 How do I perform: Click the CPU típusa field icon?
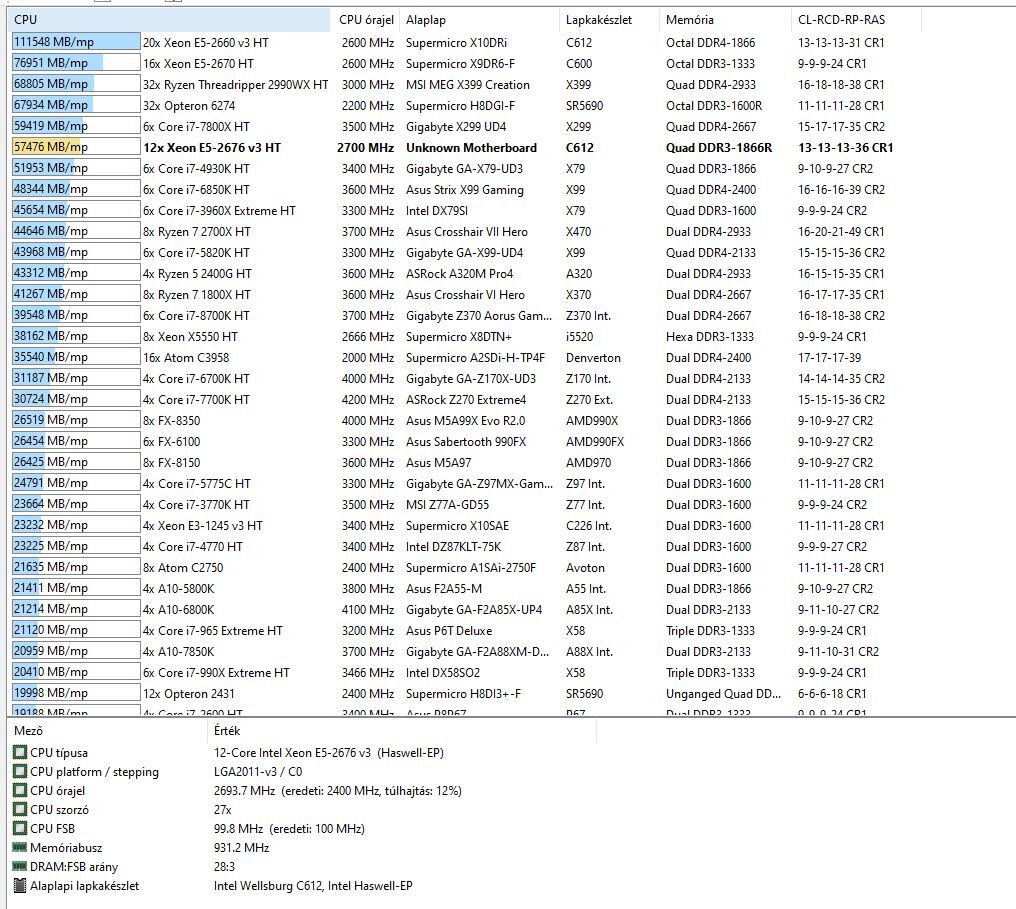click(20, 753)
